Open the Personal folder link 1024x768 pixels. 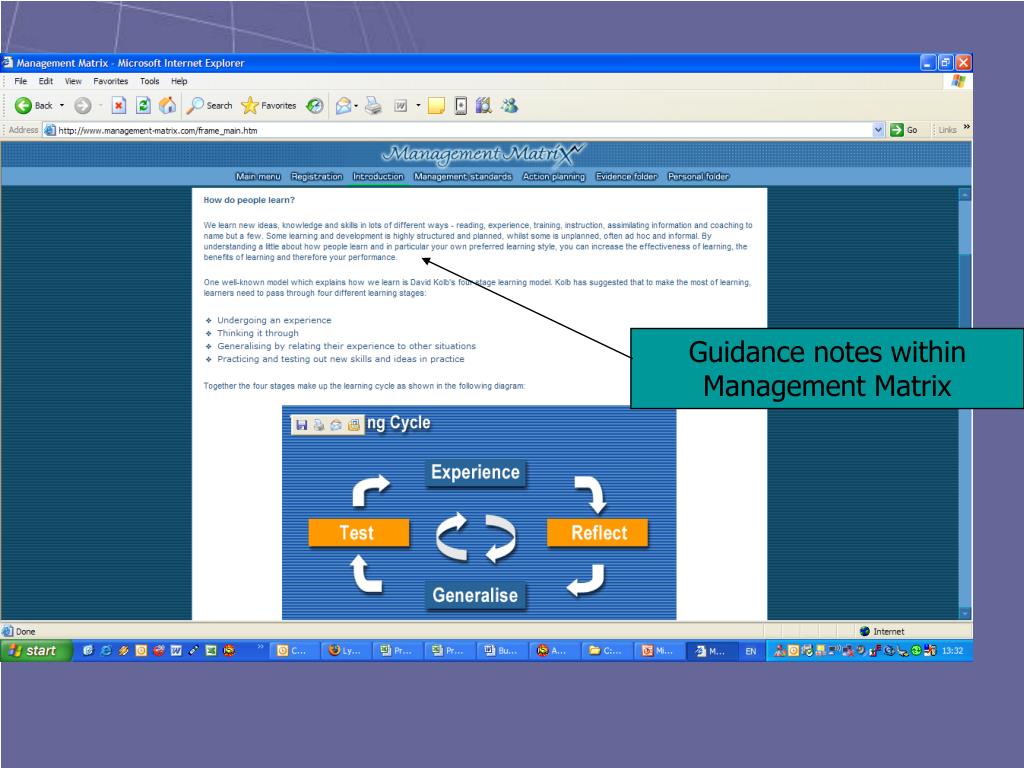(x=698, y=176)
